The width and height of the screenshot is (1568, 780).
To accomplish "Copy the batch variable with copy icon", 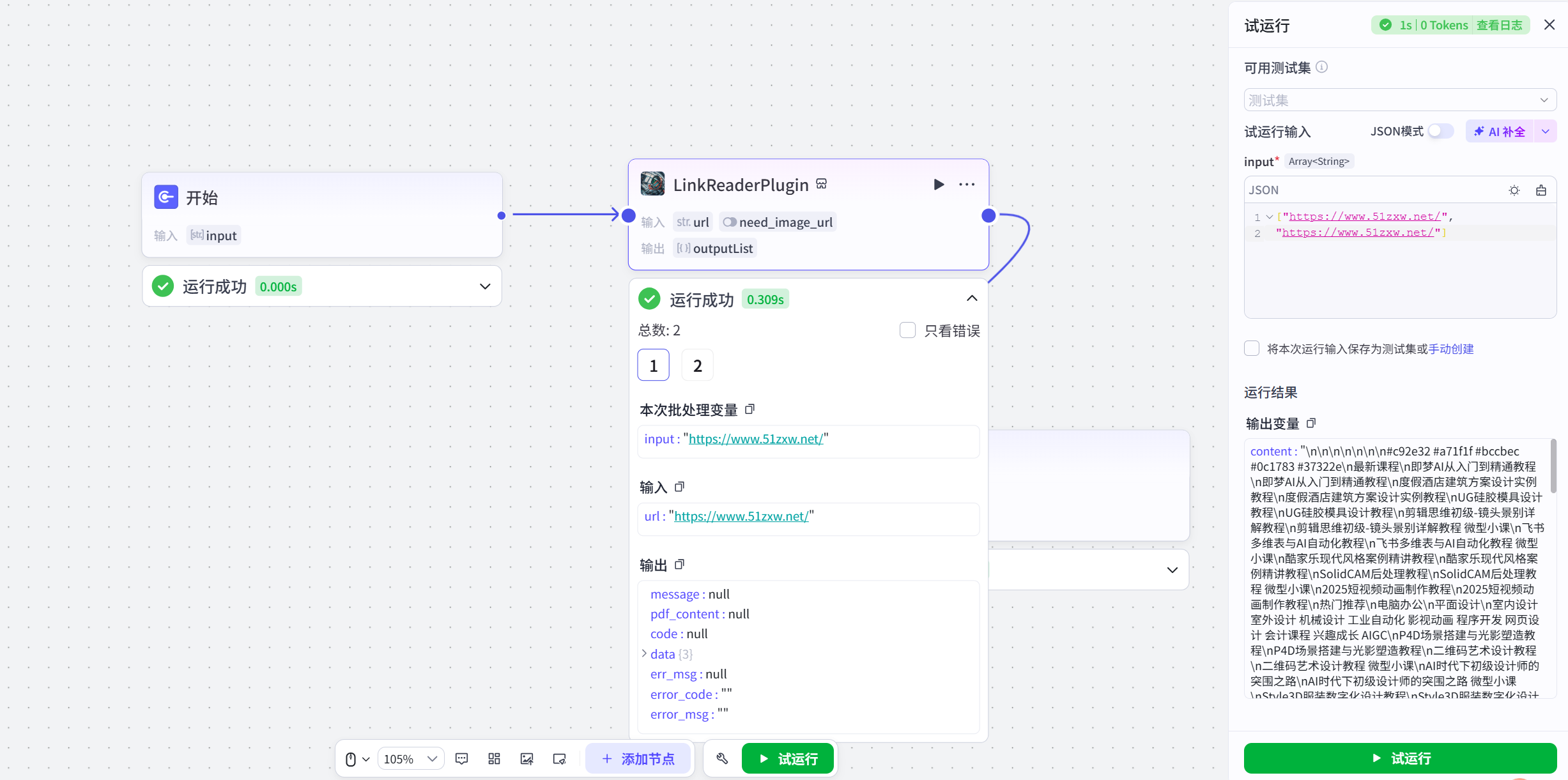I will click(750, 409).
